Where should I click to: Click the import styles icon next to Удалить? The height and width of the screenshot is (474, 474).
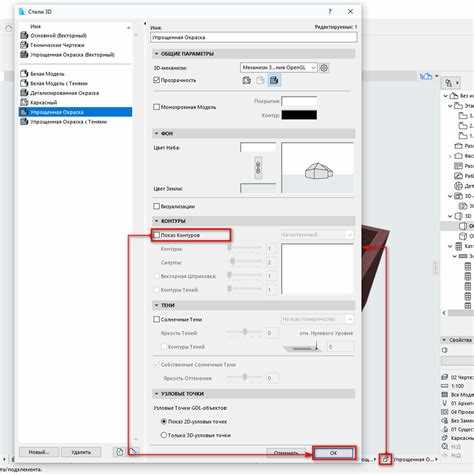(x=120, y=452)
